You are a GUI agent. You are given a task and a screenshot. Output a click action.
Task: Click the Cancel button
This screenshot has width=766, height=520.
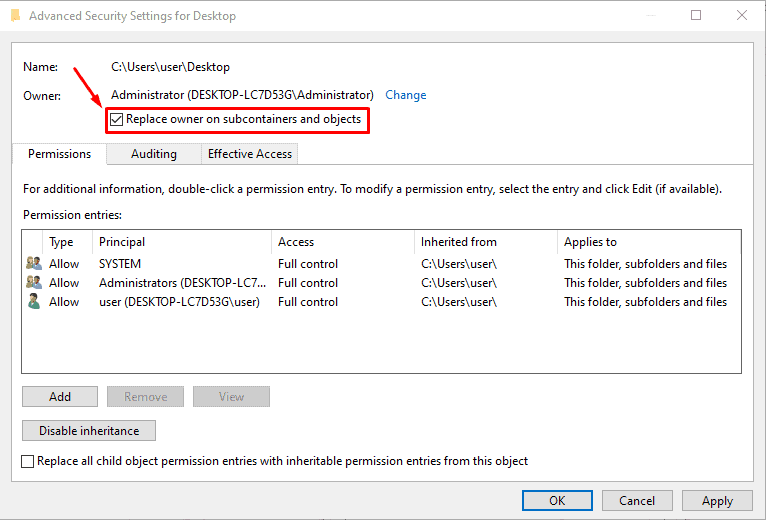tap(637, 500)
